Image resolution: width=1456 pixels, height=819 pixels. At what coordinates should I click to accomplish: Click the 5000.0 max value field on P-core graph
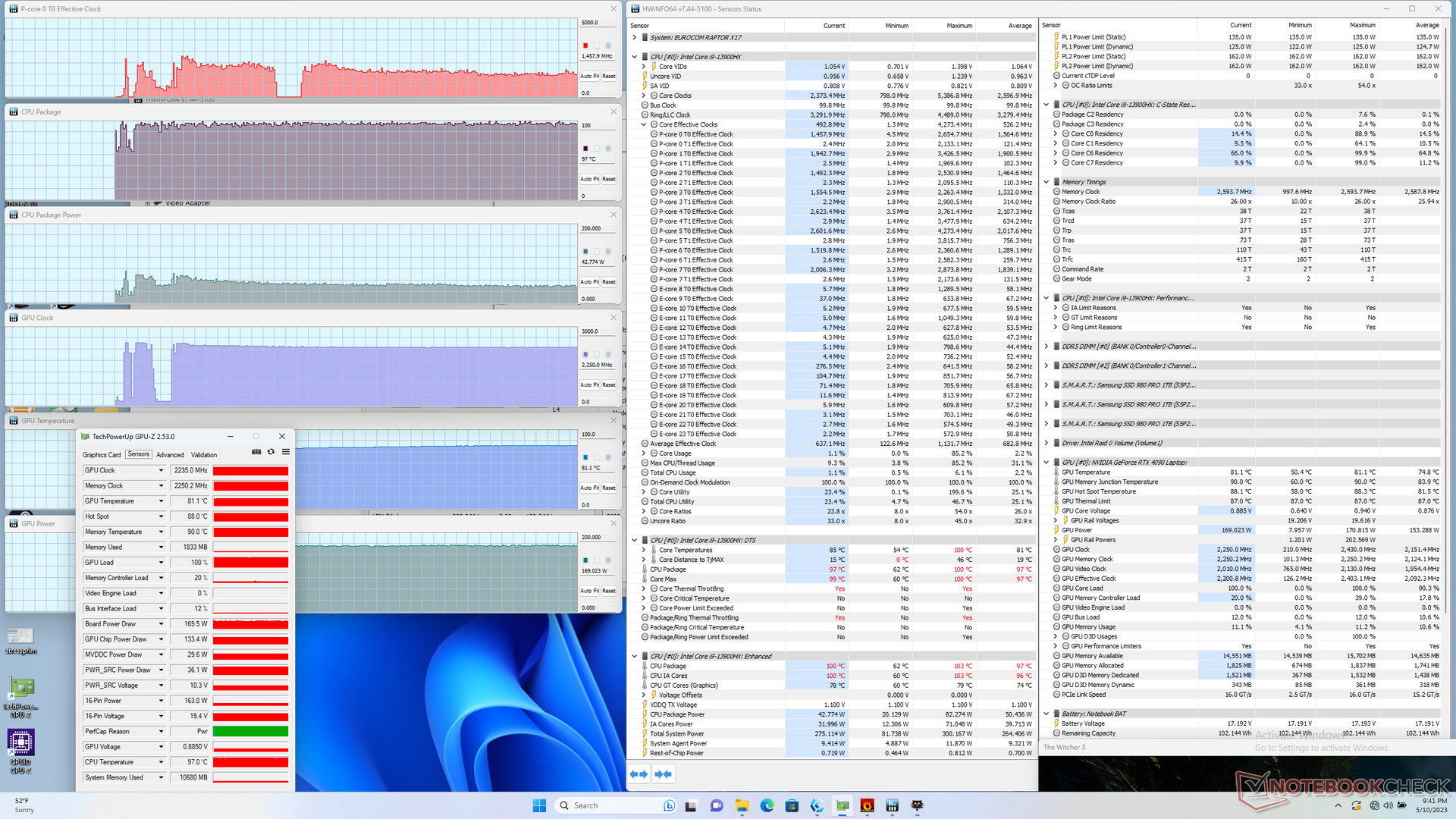click(599, 23)
